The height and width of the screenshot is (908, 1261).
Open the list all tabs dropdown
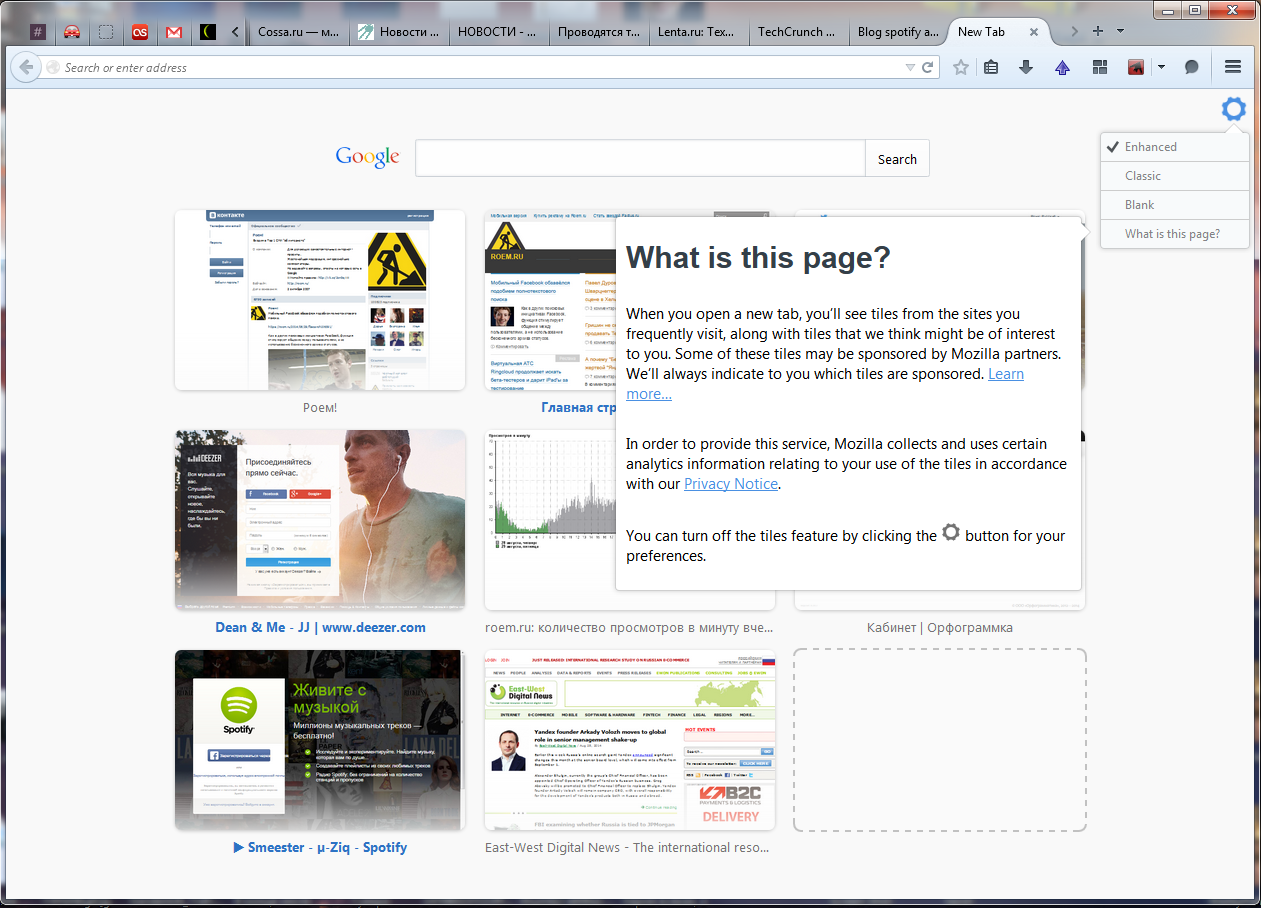(1120, 32)
